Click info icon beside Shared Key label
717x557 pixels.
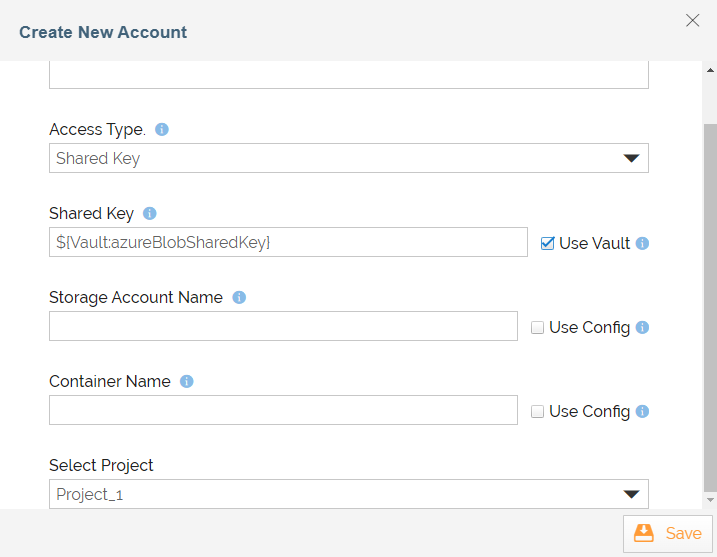pyautogui.click(x=150, y=214)
